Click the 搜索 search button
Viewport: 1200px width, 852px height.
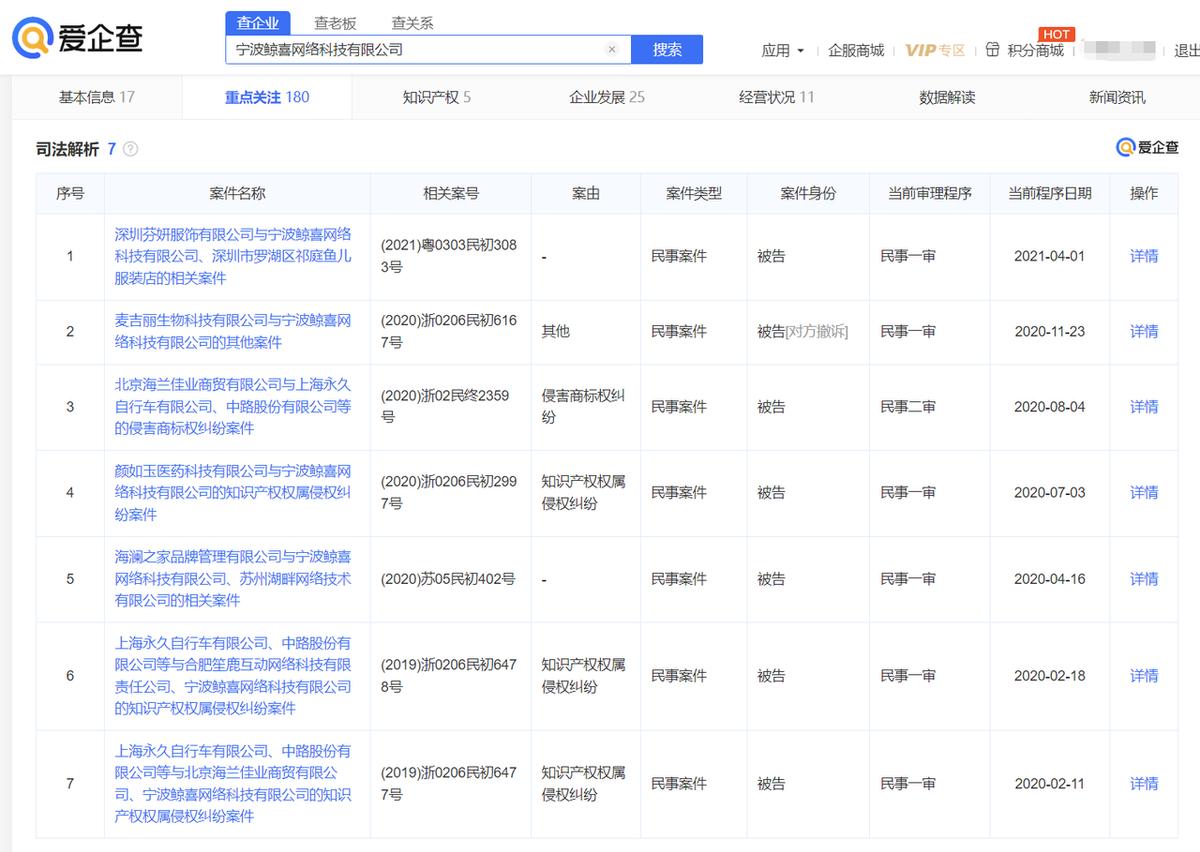(667, 48)
